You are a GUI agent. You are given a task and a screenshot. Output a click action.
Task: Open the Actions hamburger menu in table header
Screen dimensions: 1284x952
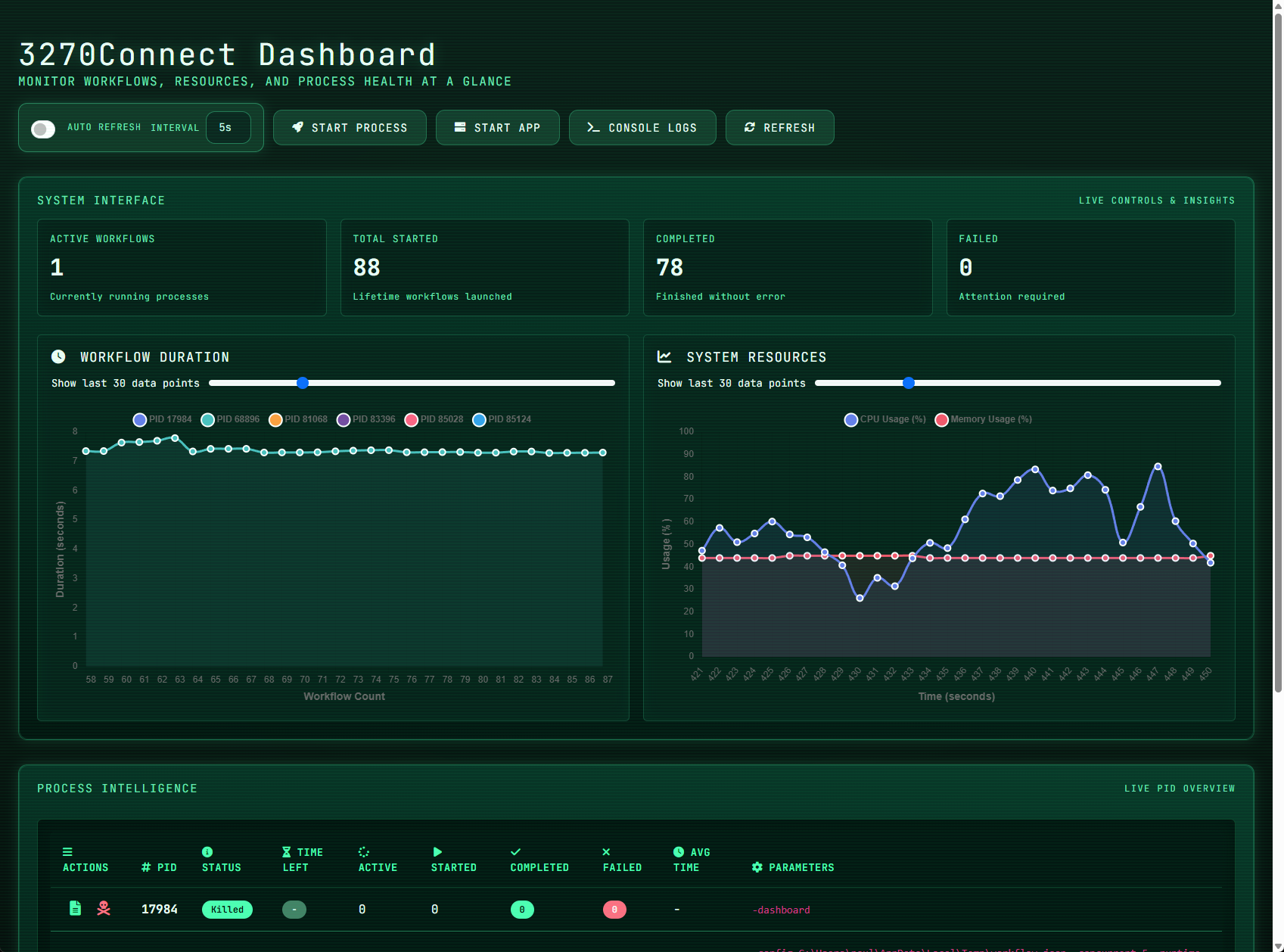[67, 850]
